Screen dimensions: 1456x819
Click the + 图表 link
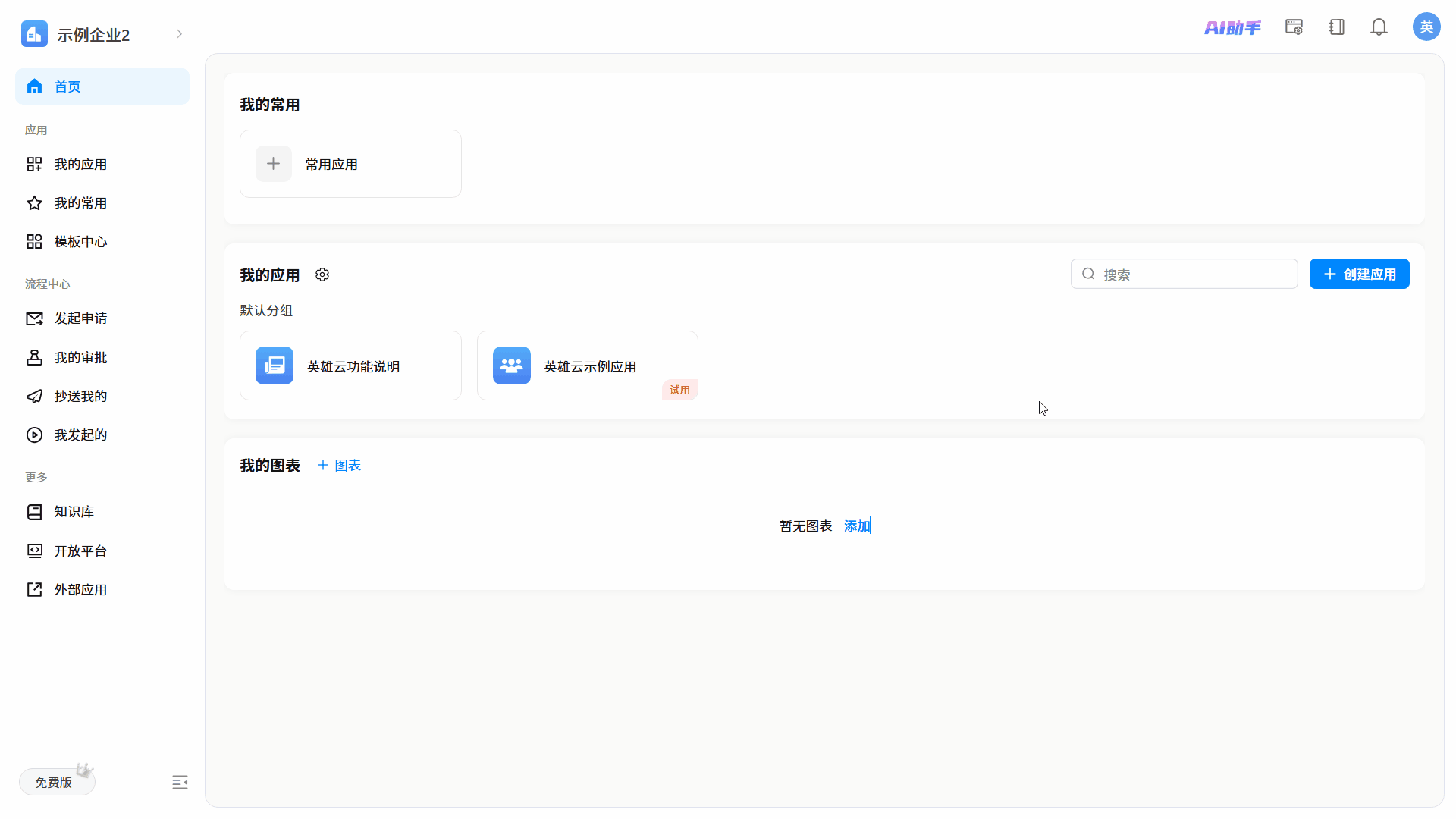click(x=339, y=466)
